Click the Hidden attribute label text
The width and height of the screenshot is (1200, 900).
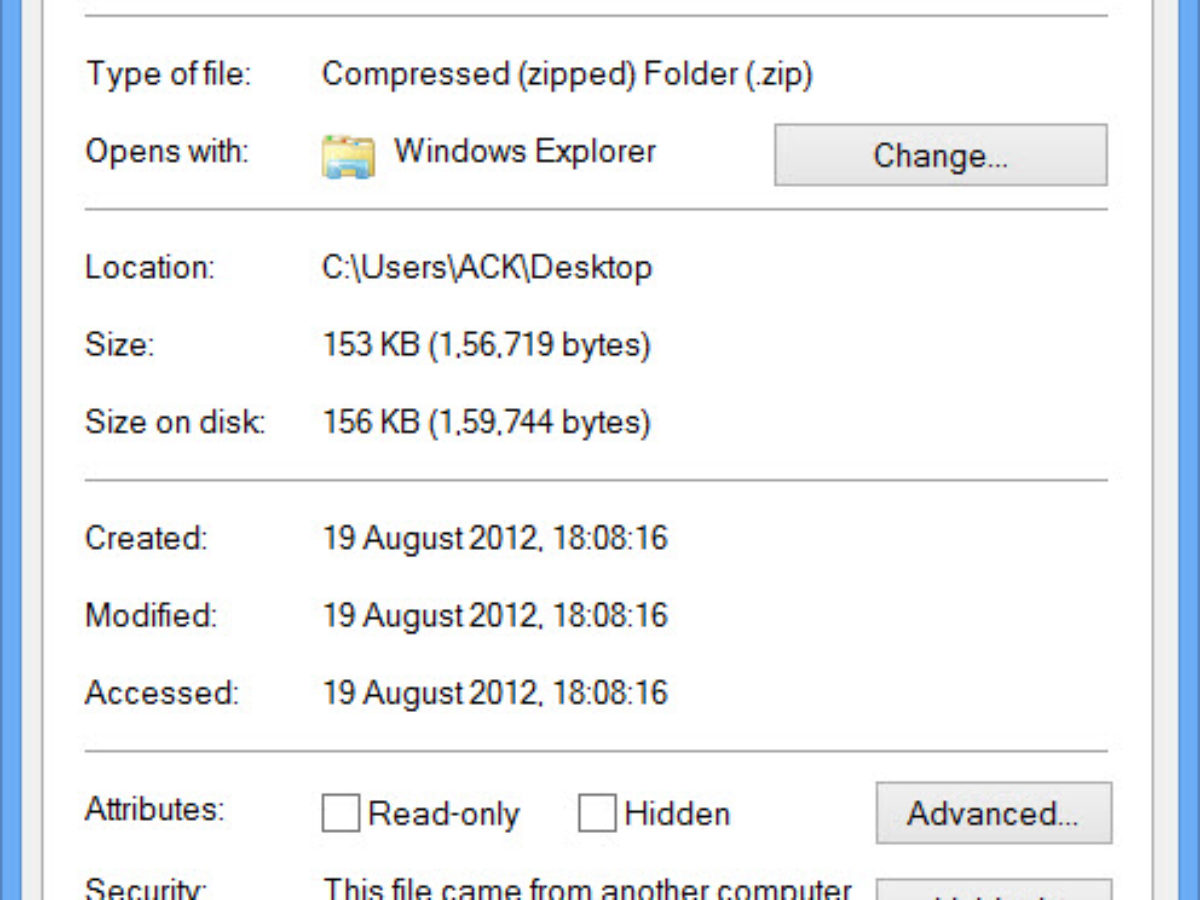click(677, 814)
